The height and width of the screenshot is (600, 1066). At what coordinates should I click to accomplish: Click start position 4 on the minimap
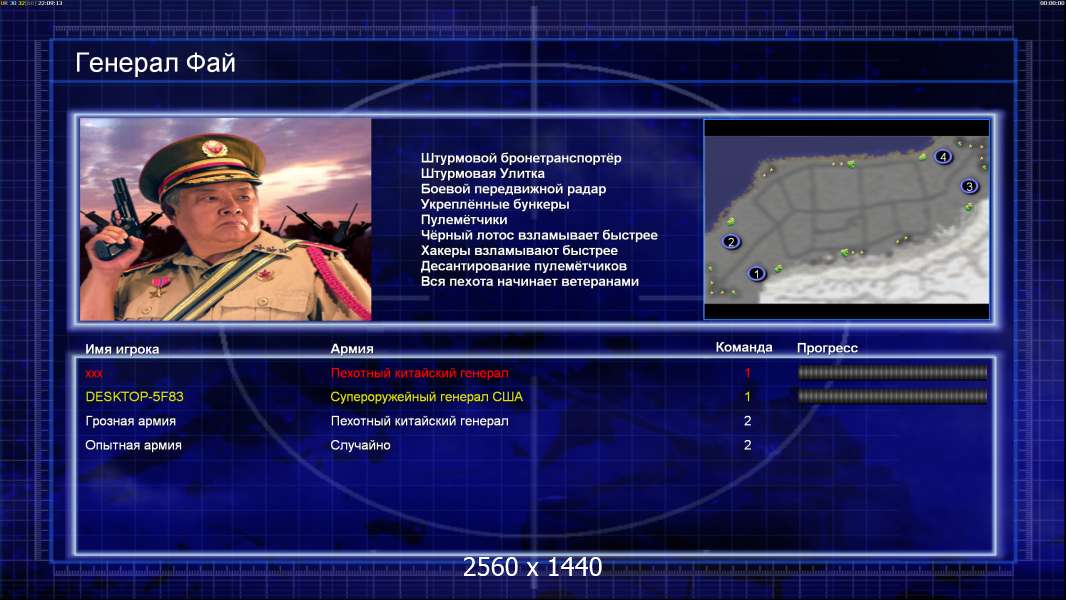[x=943, y=157]
